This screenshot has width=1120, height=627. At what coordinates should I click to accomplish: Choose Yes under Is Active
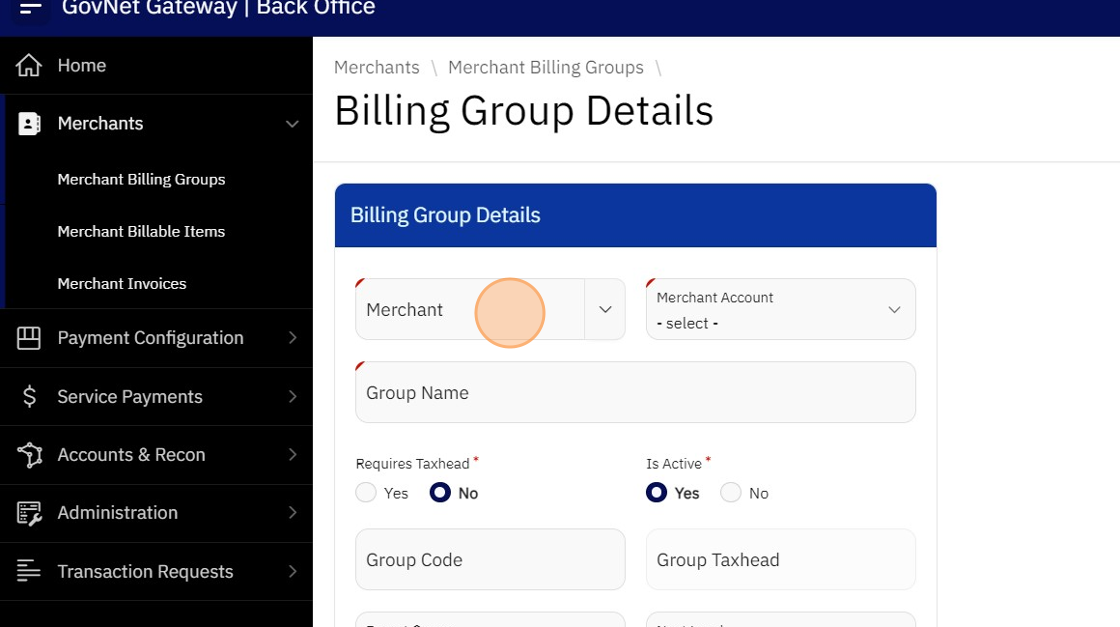point(657,493)
